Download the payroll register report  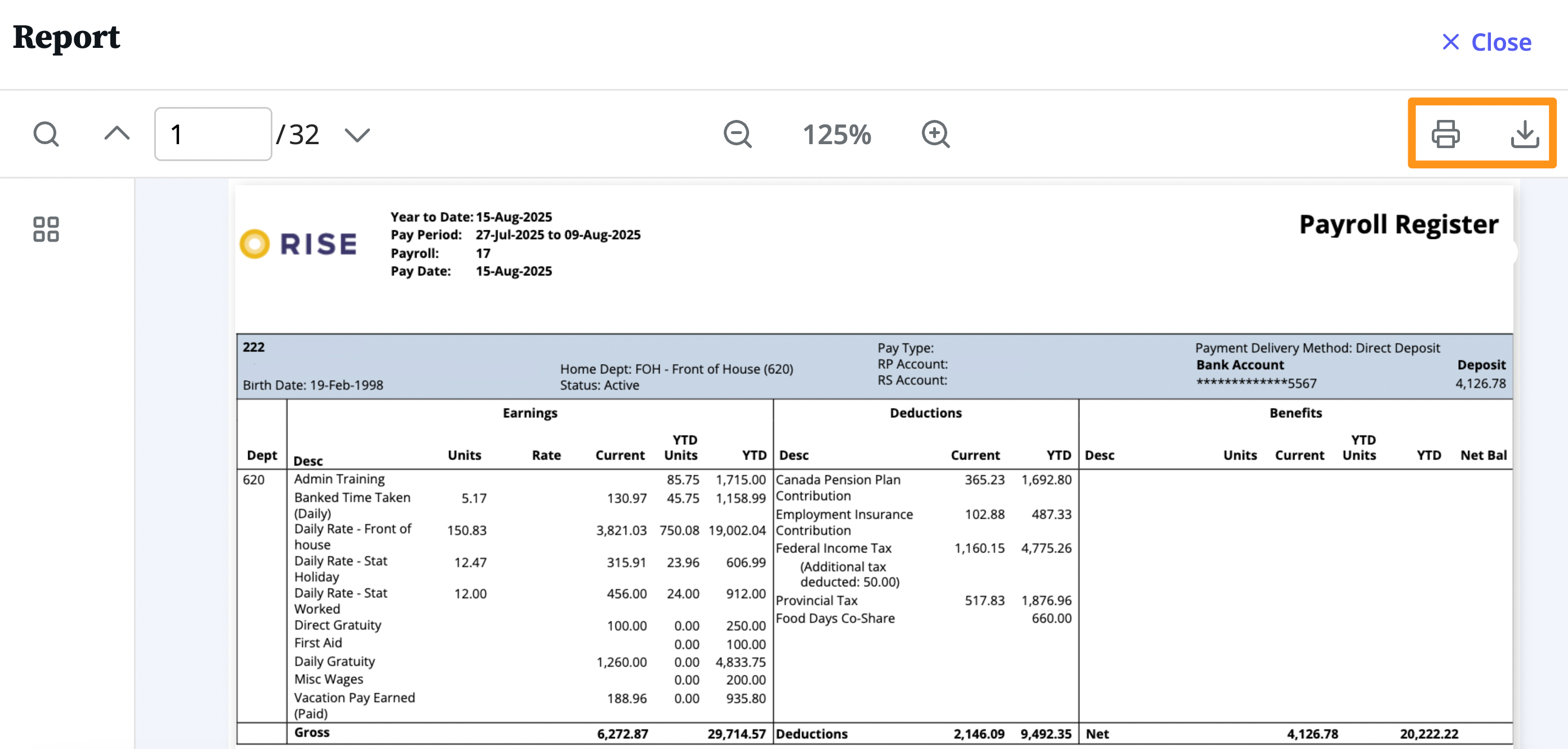(1525, 134)
